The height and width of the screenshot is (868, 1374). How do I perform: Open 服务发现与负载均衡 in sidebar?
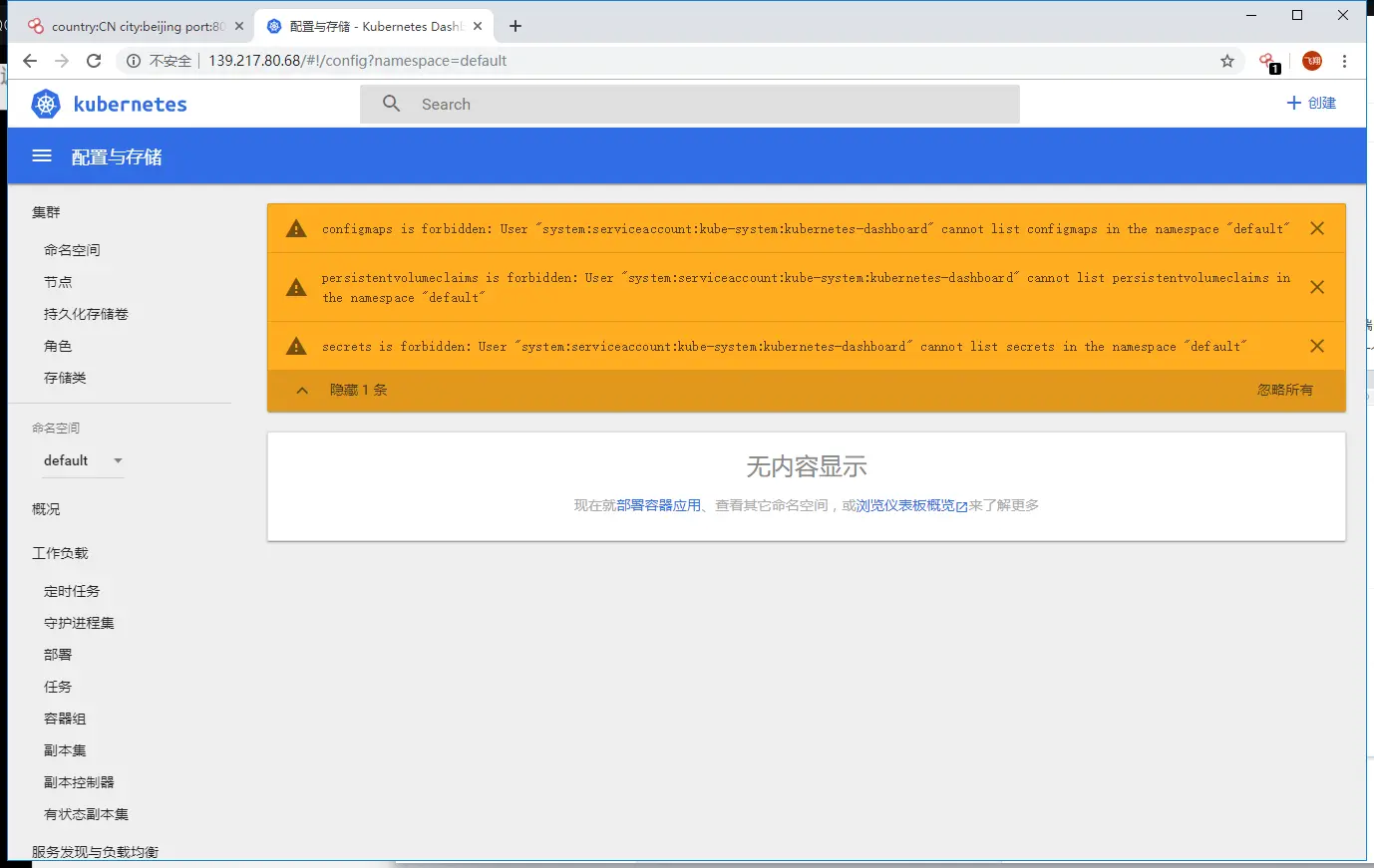point(95,852)
